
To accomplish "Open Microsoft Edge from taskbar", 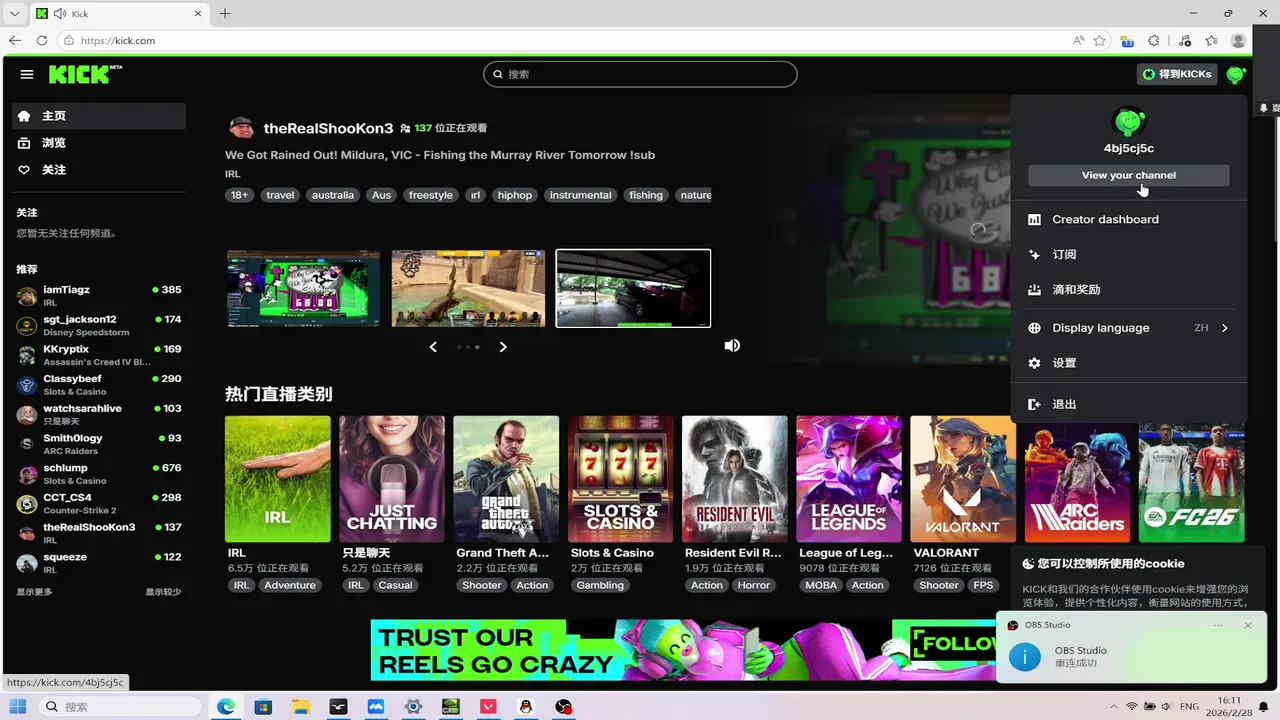I will [226, 706].
